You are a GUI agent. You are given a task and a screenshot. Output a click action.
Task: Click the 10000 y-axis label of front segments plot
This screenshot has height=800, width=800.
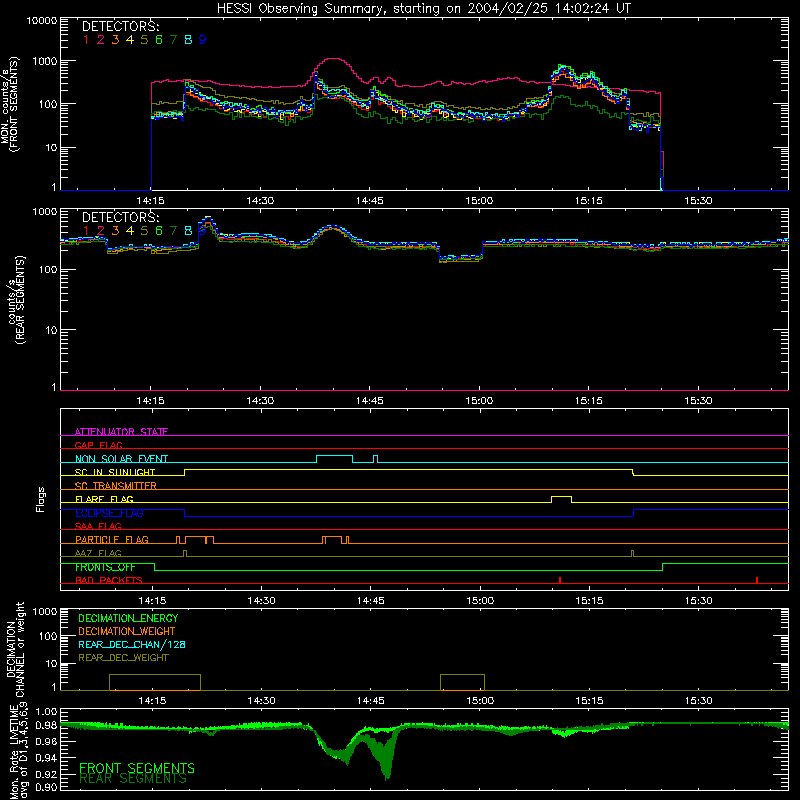tap(42, 21)
